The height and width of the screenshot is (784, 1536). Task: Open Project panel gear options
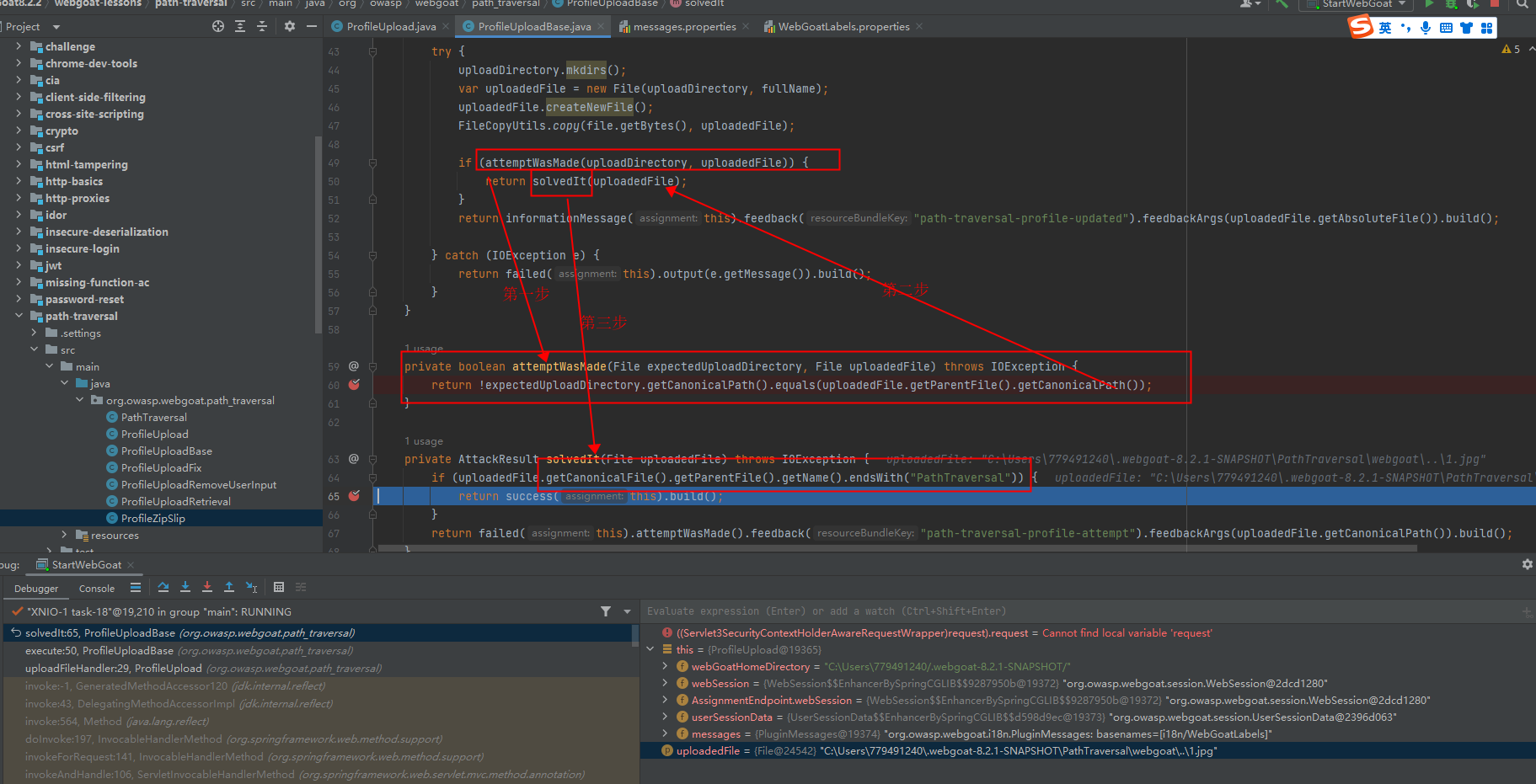[290, 27]
